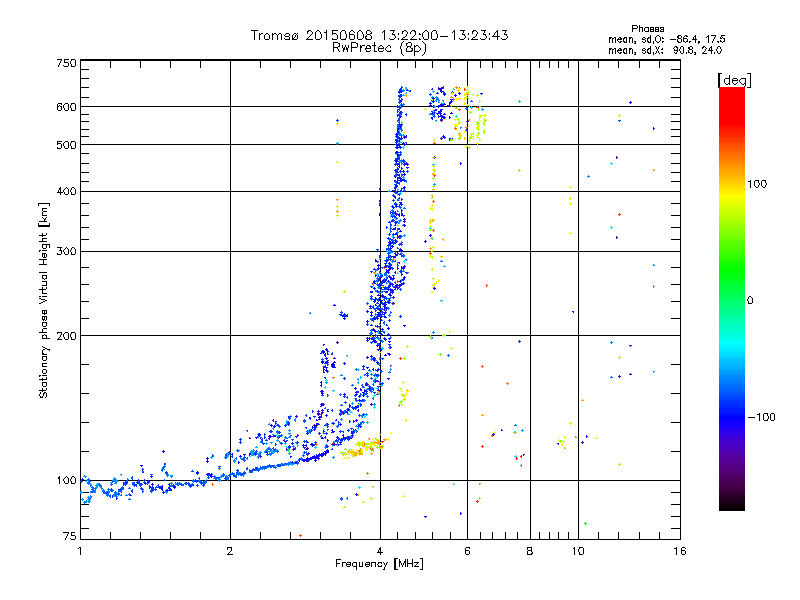800x600 pixels.
Task: Click the x-axis '8' tick label
Action: tap(530, 551)
